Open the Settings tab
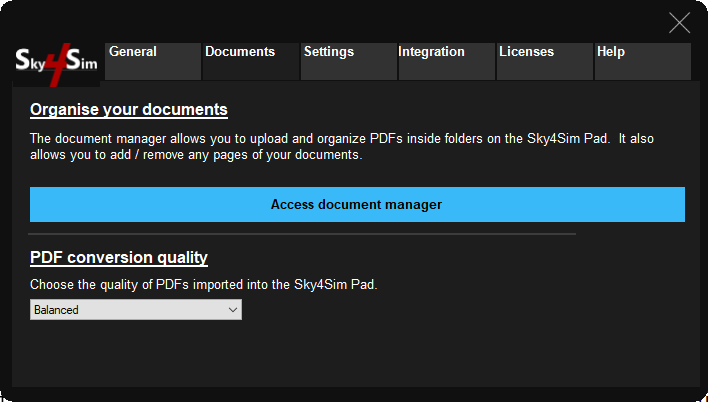 point(349,61)
